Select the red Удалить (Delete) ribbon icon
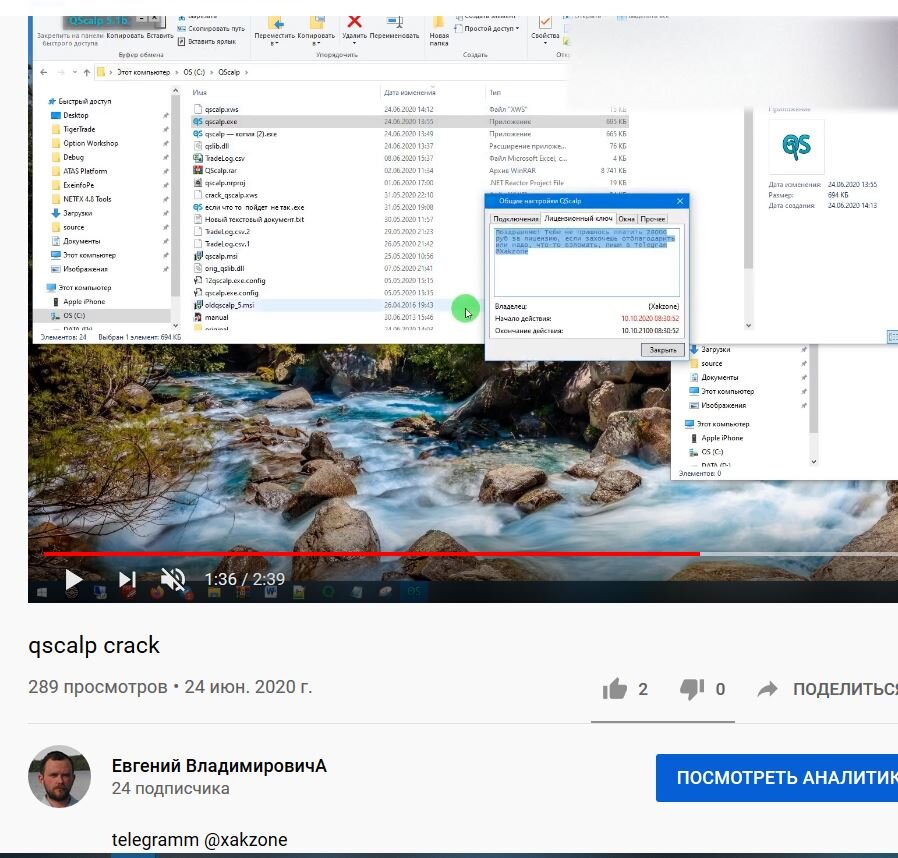The image size is (898, 858). pos(352,20)
